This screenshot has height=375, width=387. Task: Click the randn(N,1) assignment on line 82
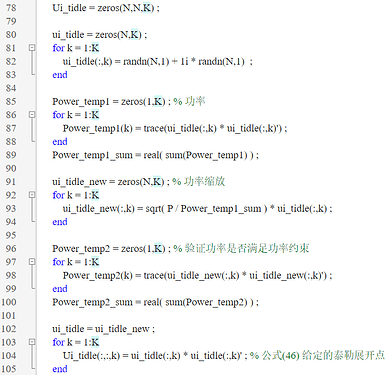pos(157,61)
